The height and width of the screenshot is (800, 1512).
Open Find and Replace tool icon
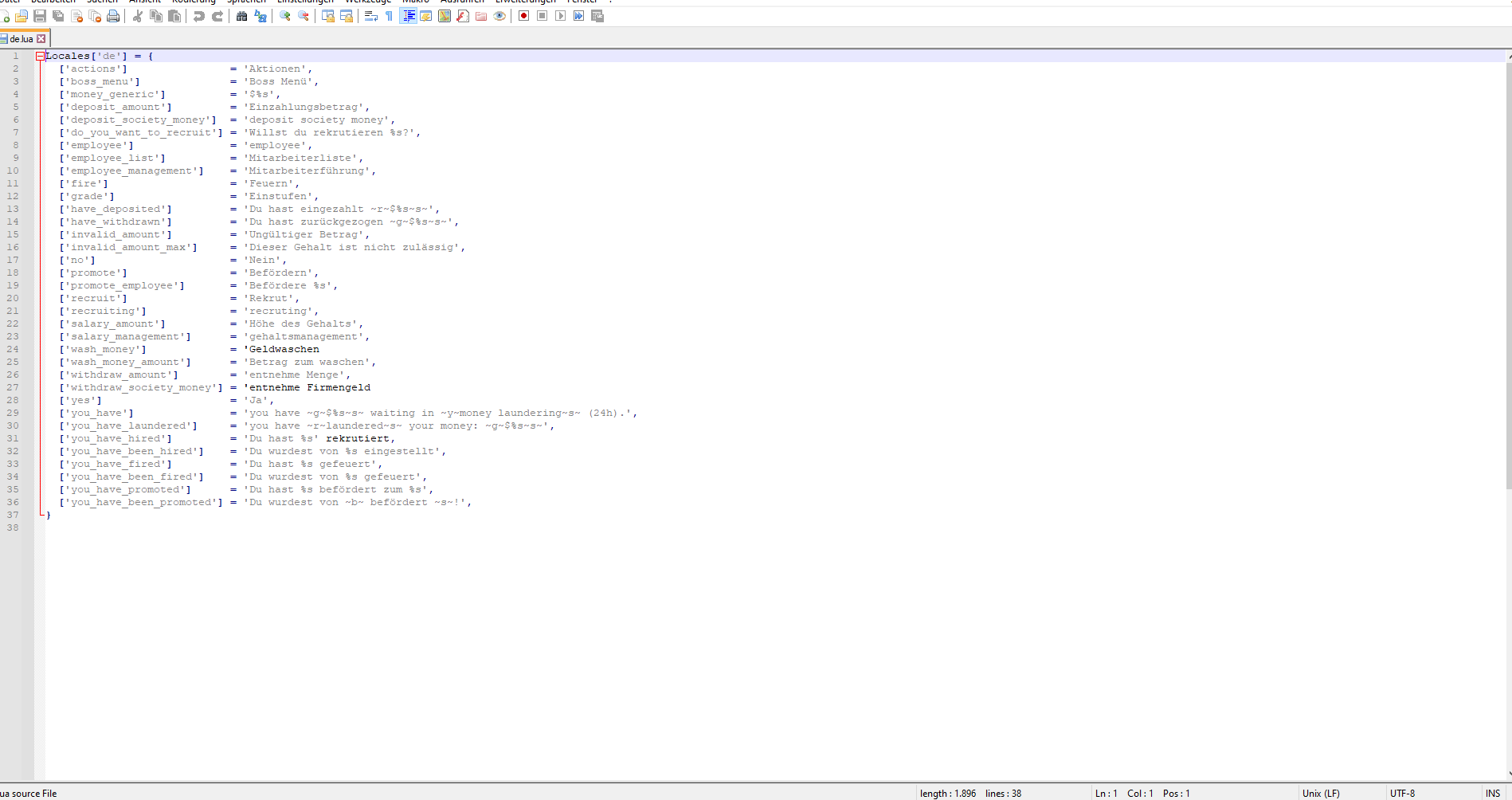pos(260,16)
